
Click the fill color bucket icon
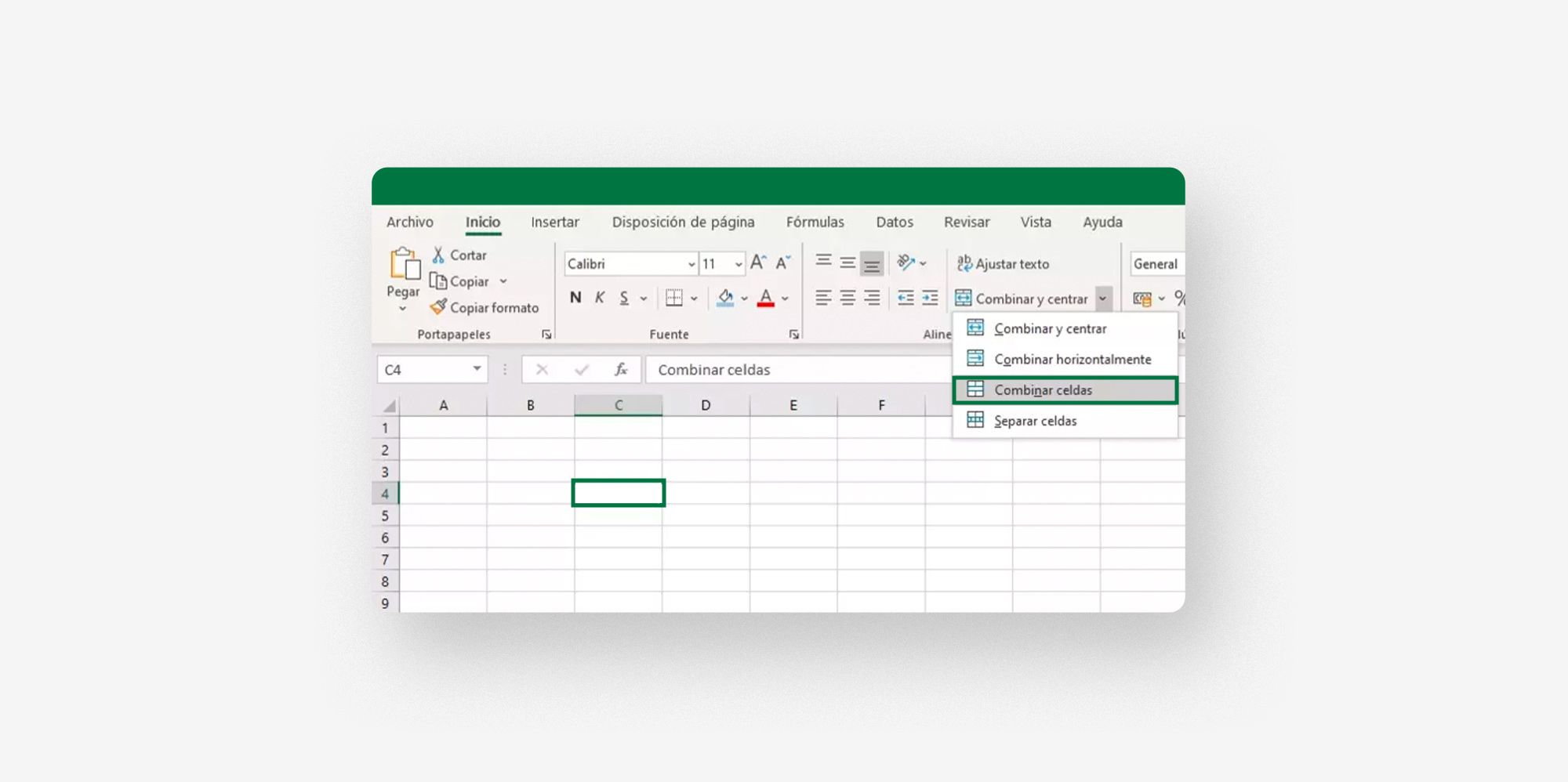(725, 298)
